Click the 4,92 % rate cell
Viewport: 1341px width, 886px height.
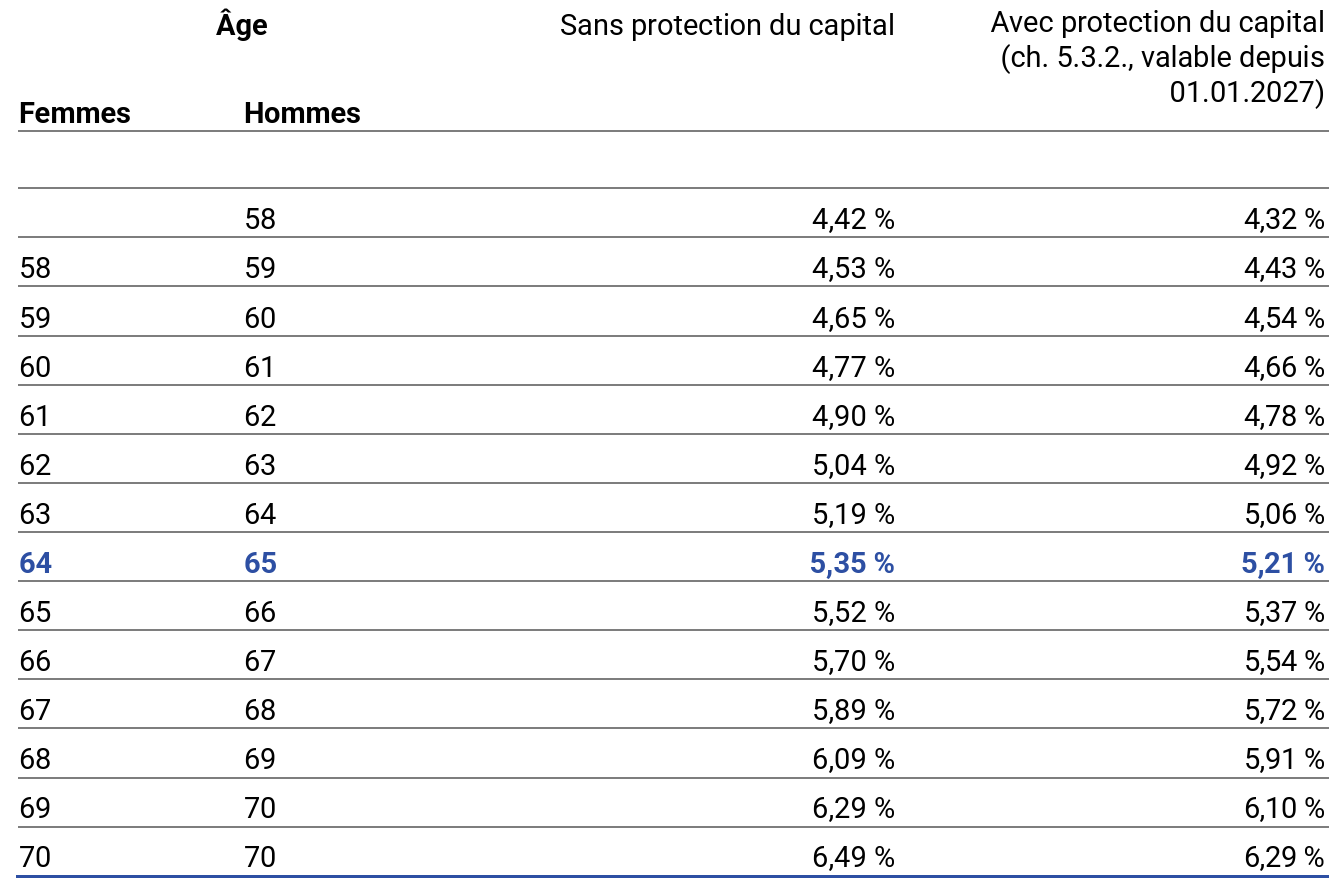point(1284,465)
